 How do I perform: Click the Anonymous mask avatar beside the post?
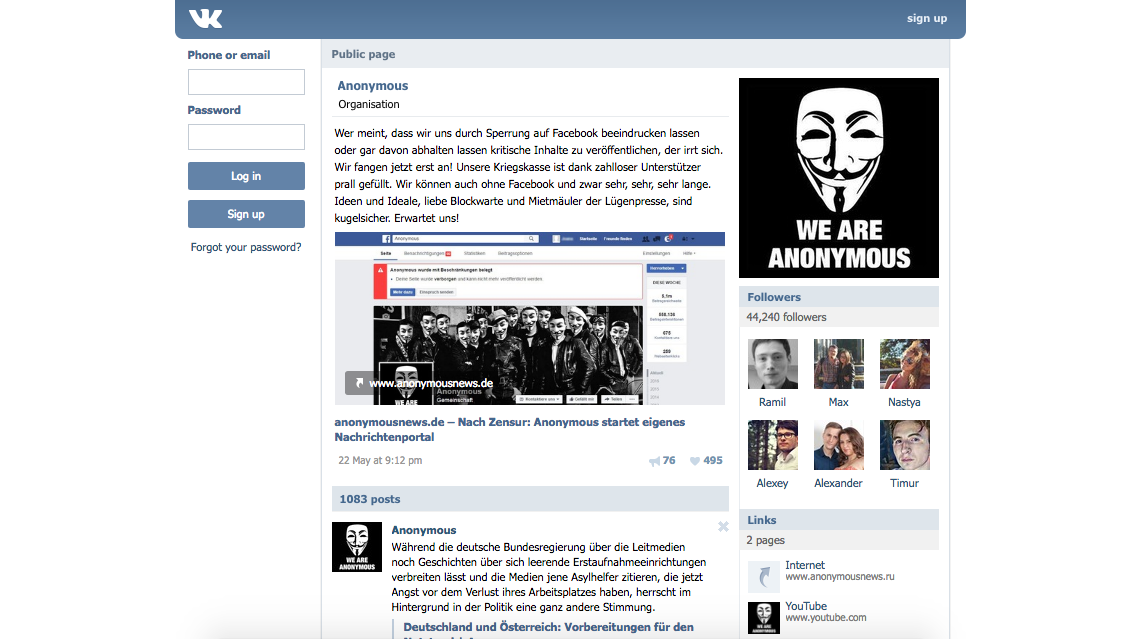point(357,547)
